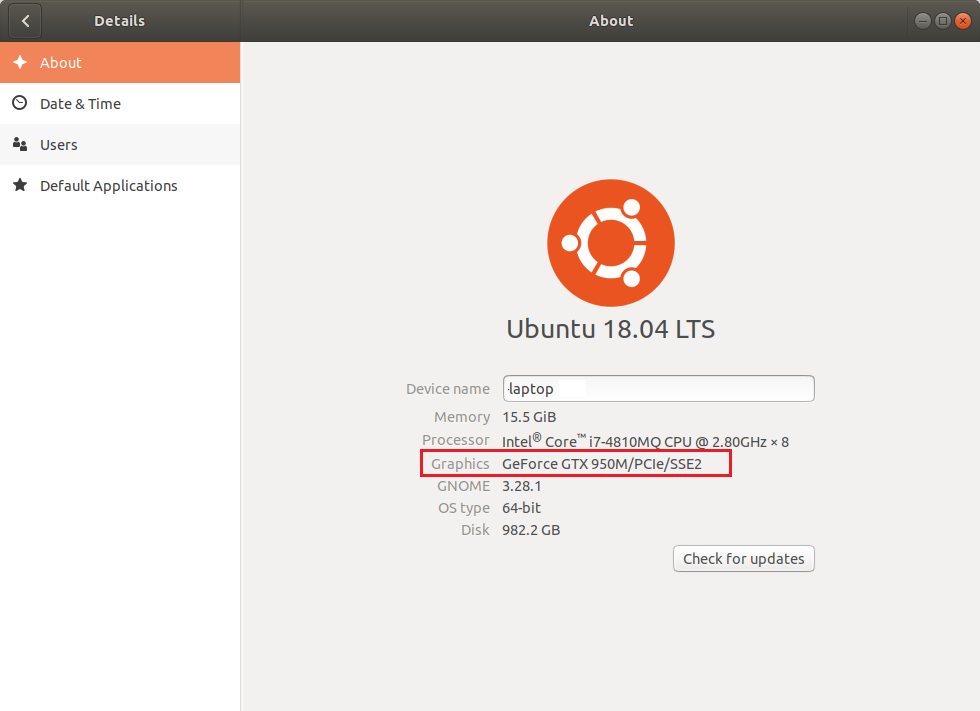The height and width of the screenshot is (711, 980).
Task: Select the GNOME version 3.28.1
Action: (522, 486)
